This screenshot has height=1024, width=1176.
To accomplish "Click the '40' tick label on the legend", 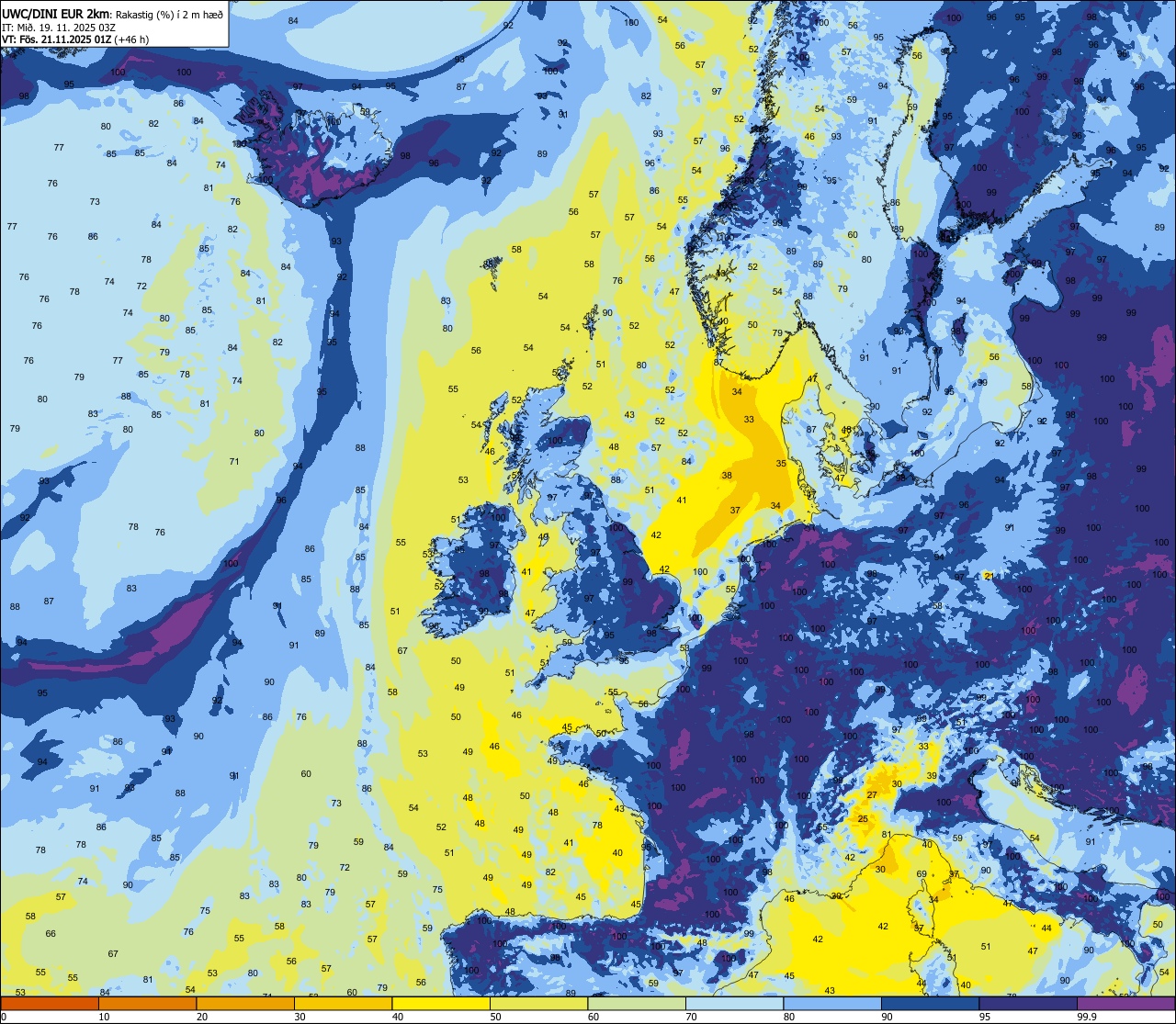I will pyautogui.click(x=398, y=1017).
